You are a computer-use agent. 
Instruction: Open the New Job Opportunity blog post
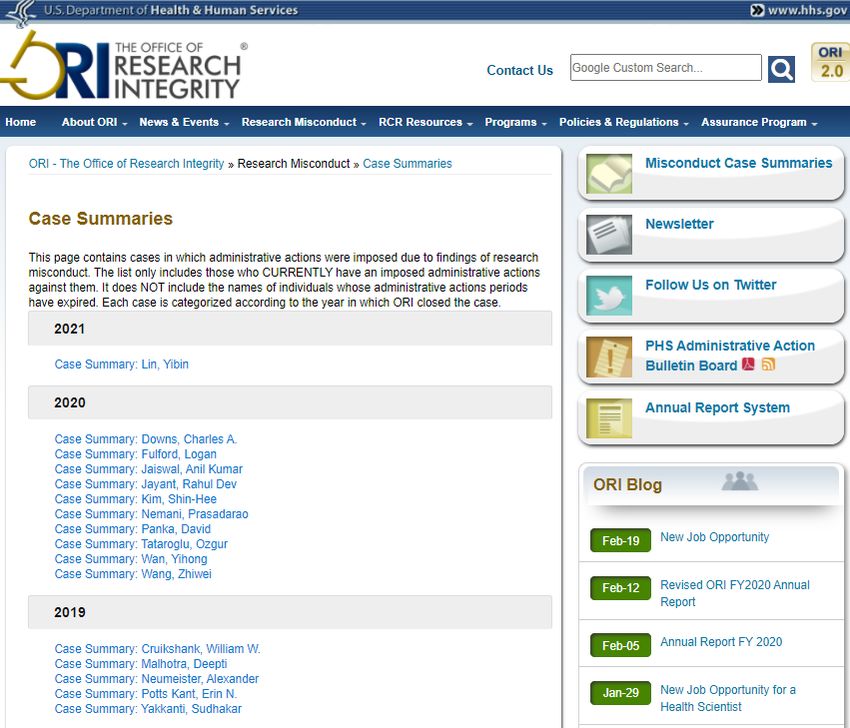click(x=714, y=537)
